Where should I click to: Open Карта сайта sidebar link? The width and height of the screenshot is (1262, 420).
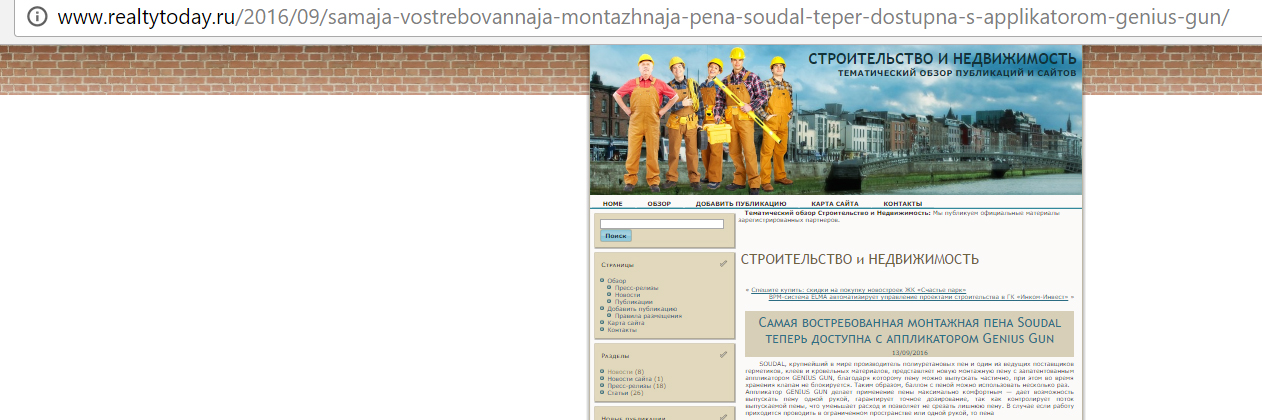click(x=625, y=323)
